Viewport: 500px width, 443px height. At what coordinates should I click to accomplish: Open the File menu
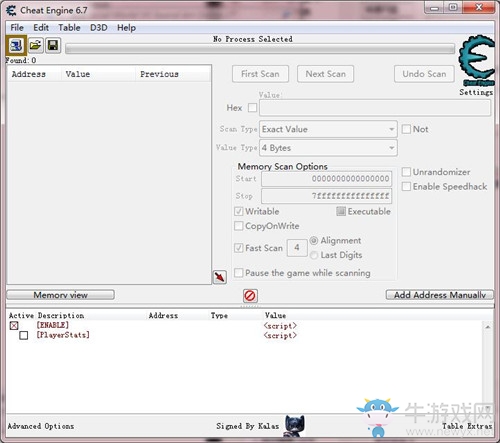tap(17, 28)
